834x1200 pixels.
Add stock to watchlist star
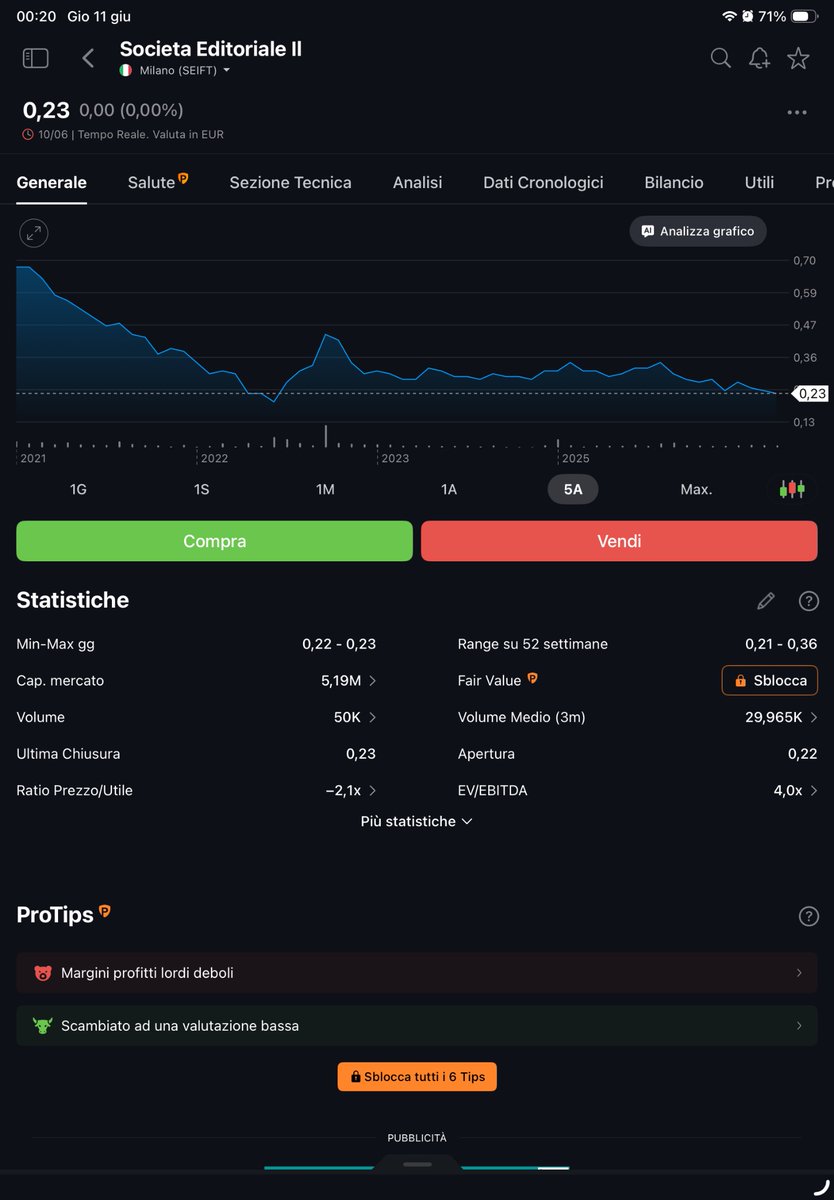[x=798, y=58]
